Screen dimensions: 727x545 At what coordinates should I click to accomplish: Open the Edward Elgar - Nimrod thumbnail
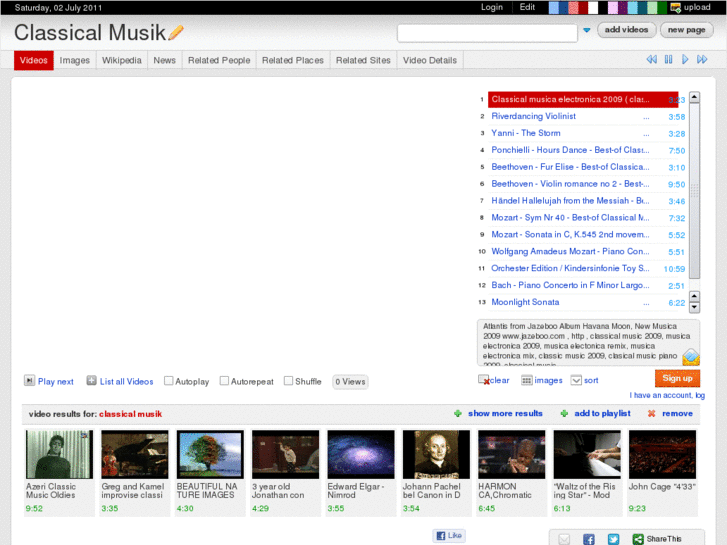click(x=361, y=454)
